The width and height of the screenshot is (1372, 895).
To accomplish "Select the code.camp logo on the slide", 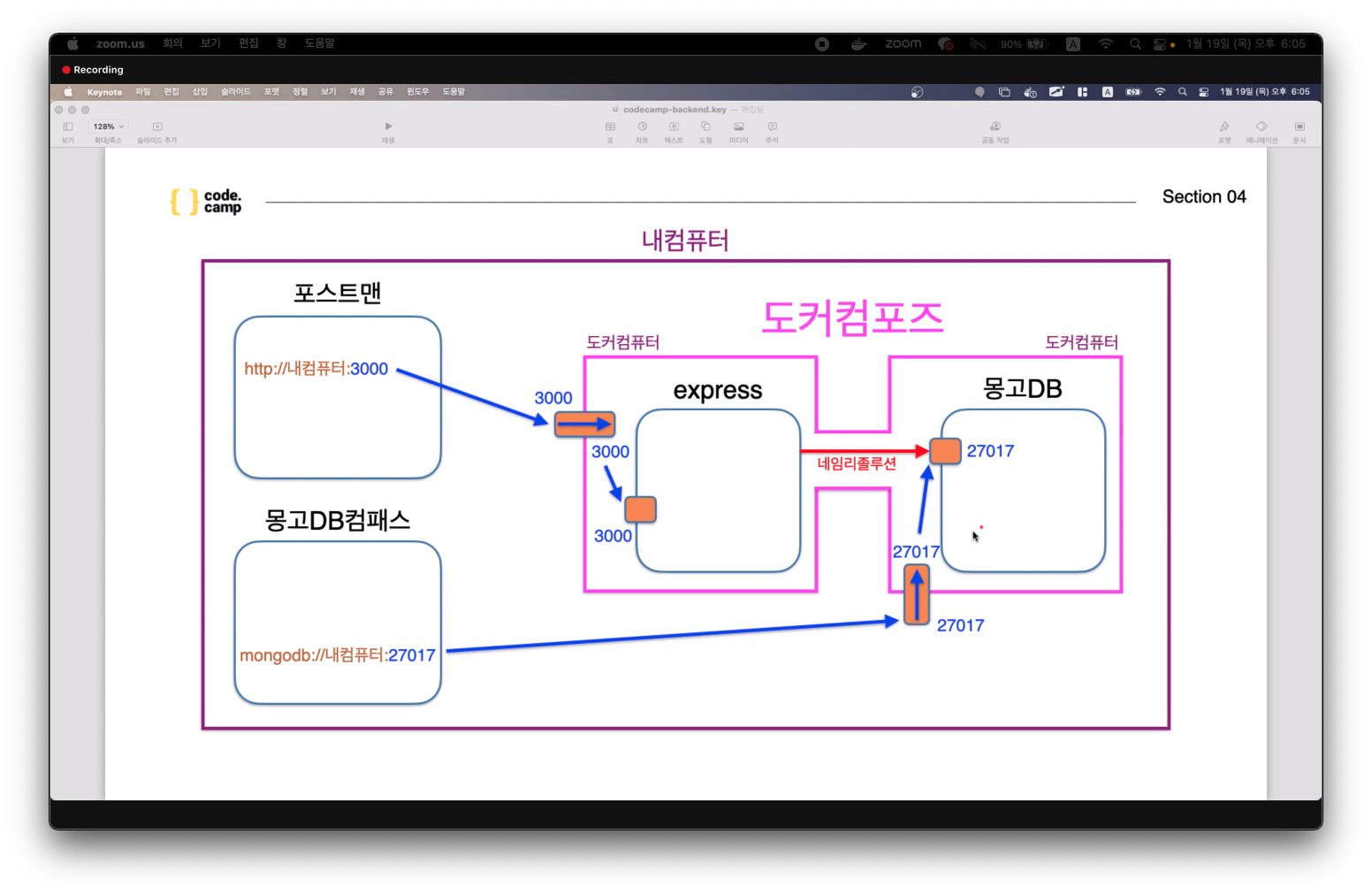I will [205, 202].
